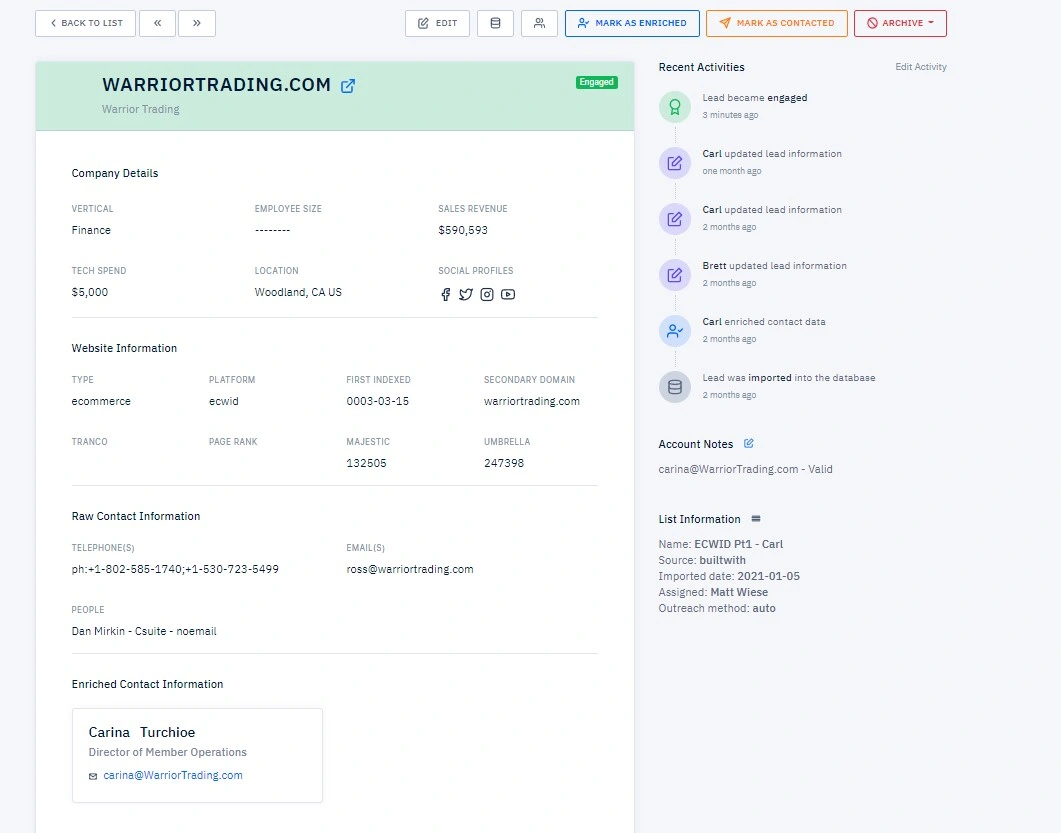Click the vertical value Finance
Viewport: 1061px width, 833px height.
coord(91,230)
